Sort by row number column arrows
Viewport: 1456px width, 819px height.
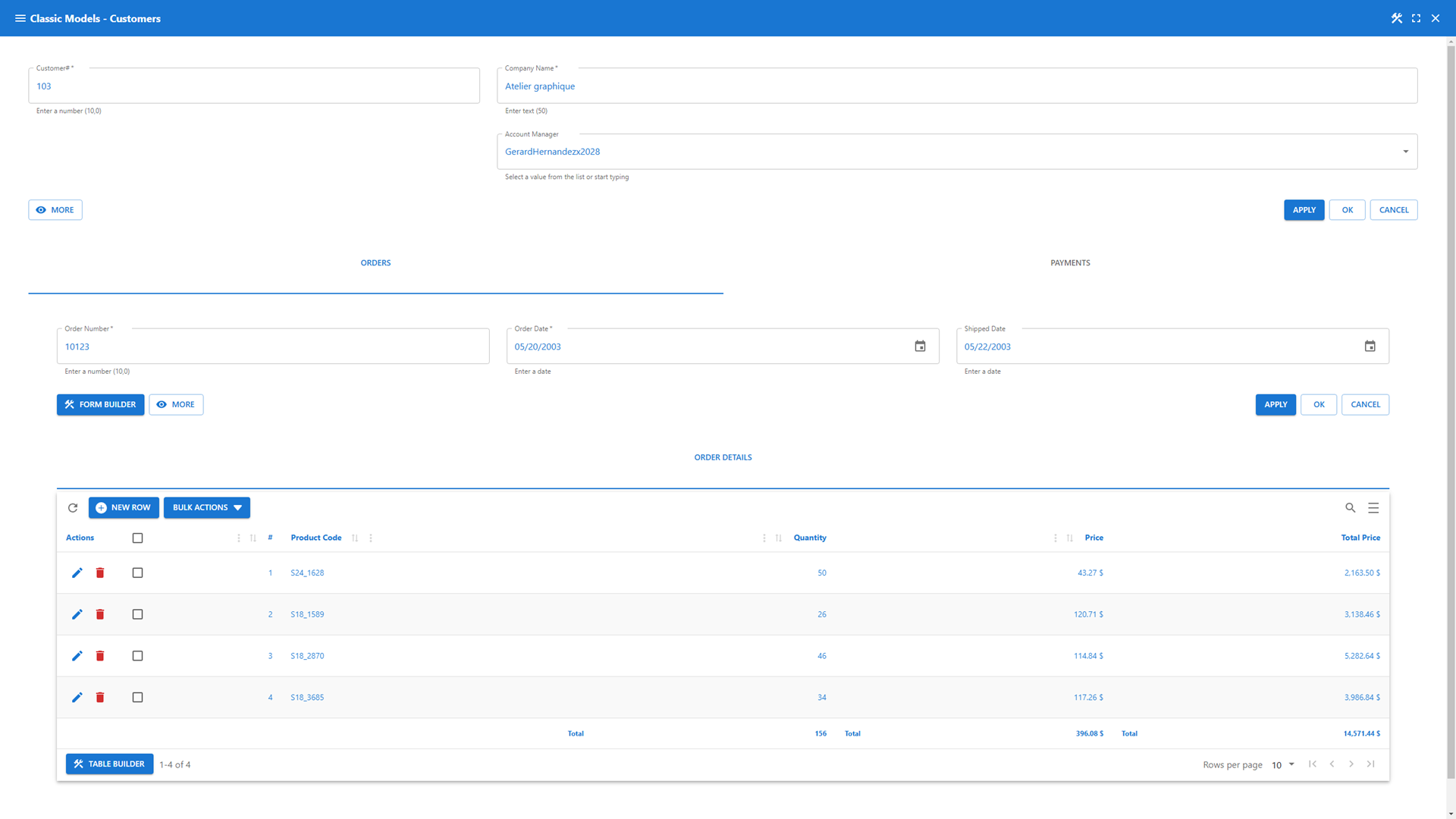(x=253, y=538)
